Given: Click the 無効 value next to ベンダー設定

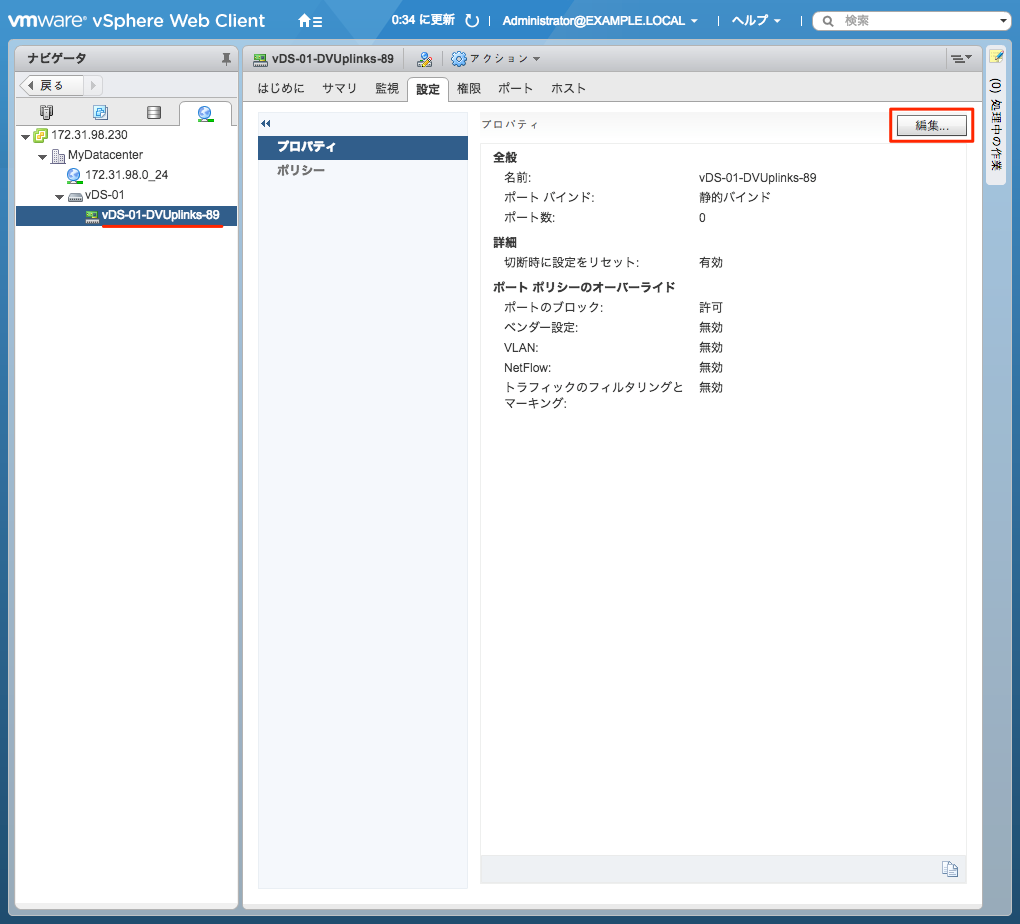Looking at the screenshot, I should (x=711, y=328).
